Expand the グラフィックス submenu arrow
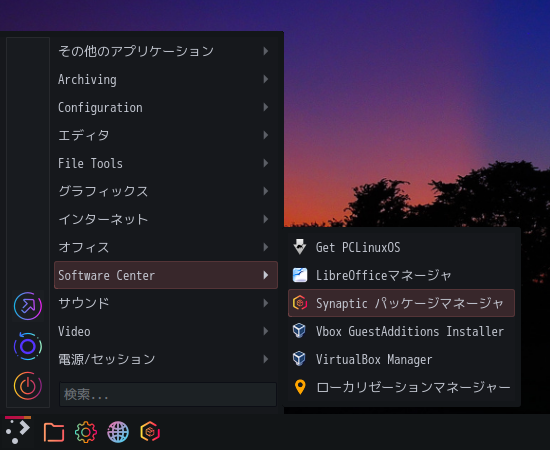This screenshot has width=550, height=450. (266, 191)
